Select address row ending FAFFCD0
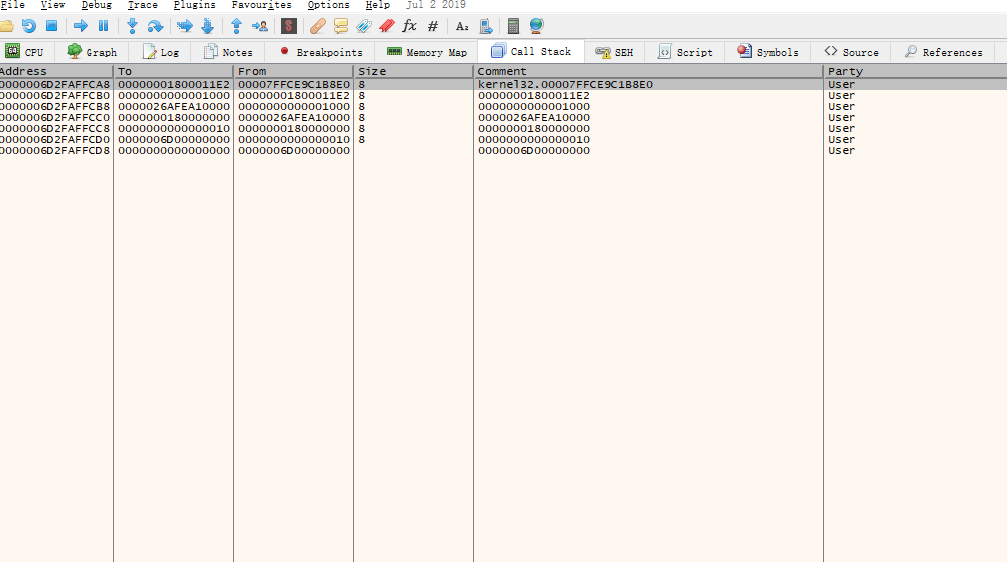 point(55,139)
